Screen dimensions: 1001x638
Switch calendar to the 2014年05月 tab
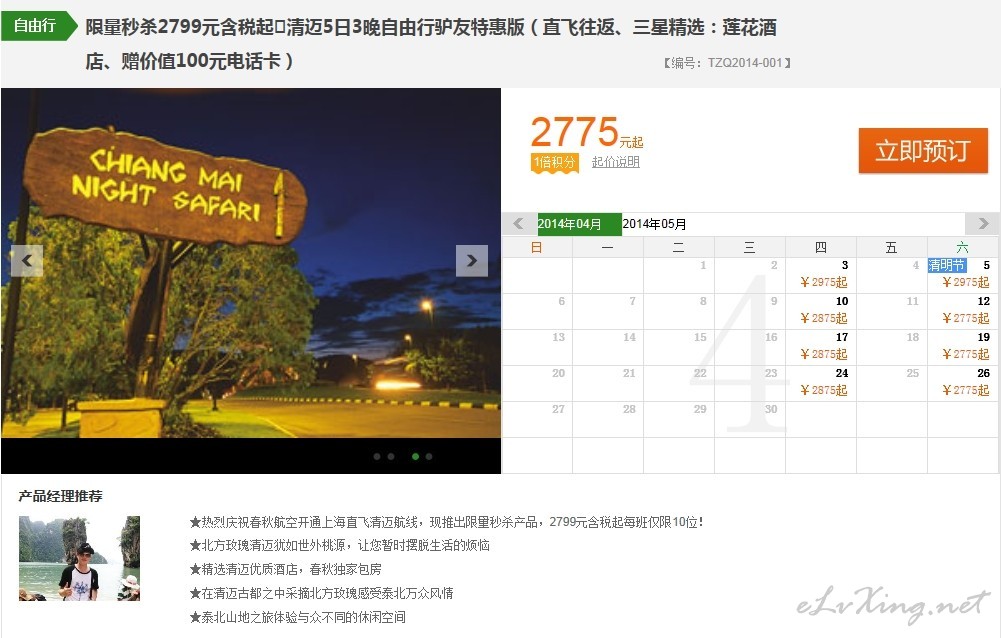654,224
